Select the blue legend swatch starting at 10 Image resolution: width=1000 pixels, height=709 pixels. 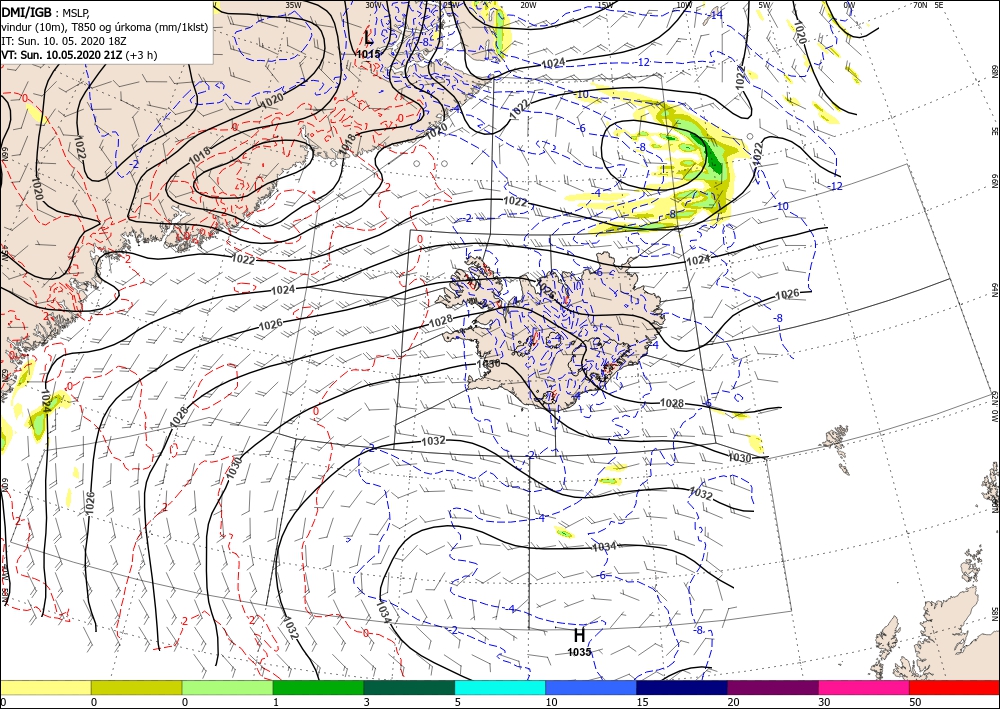[x=591, y=687]
